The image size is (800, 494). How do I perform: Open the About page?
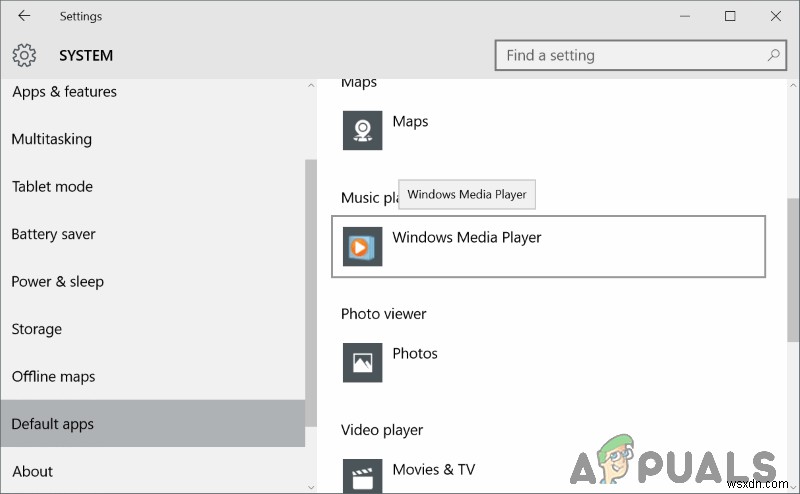click(x=33, y=471)
